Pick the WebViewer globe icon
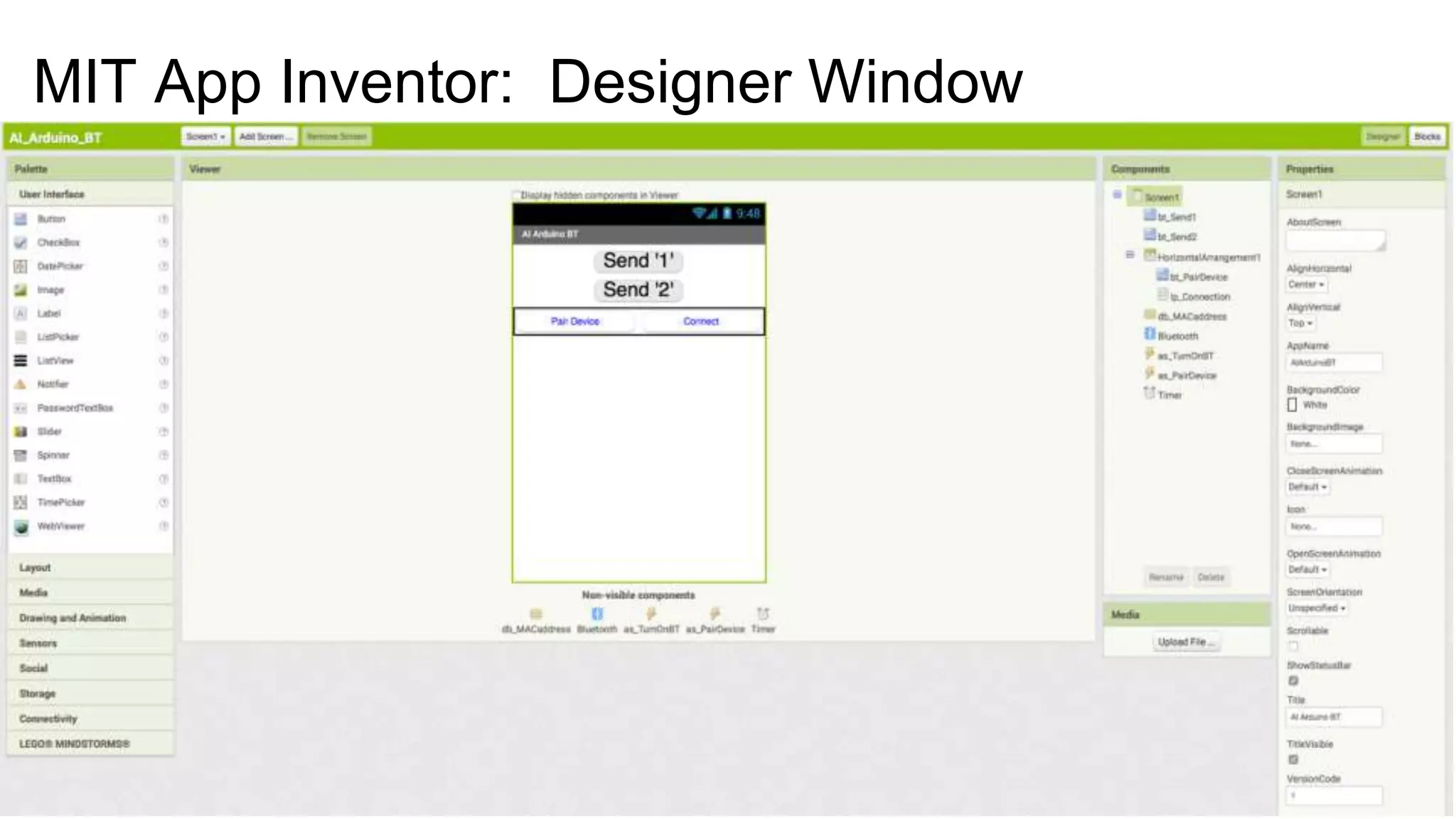 pos(21,527)
